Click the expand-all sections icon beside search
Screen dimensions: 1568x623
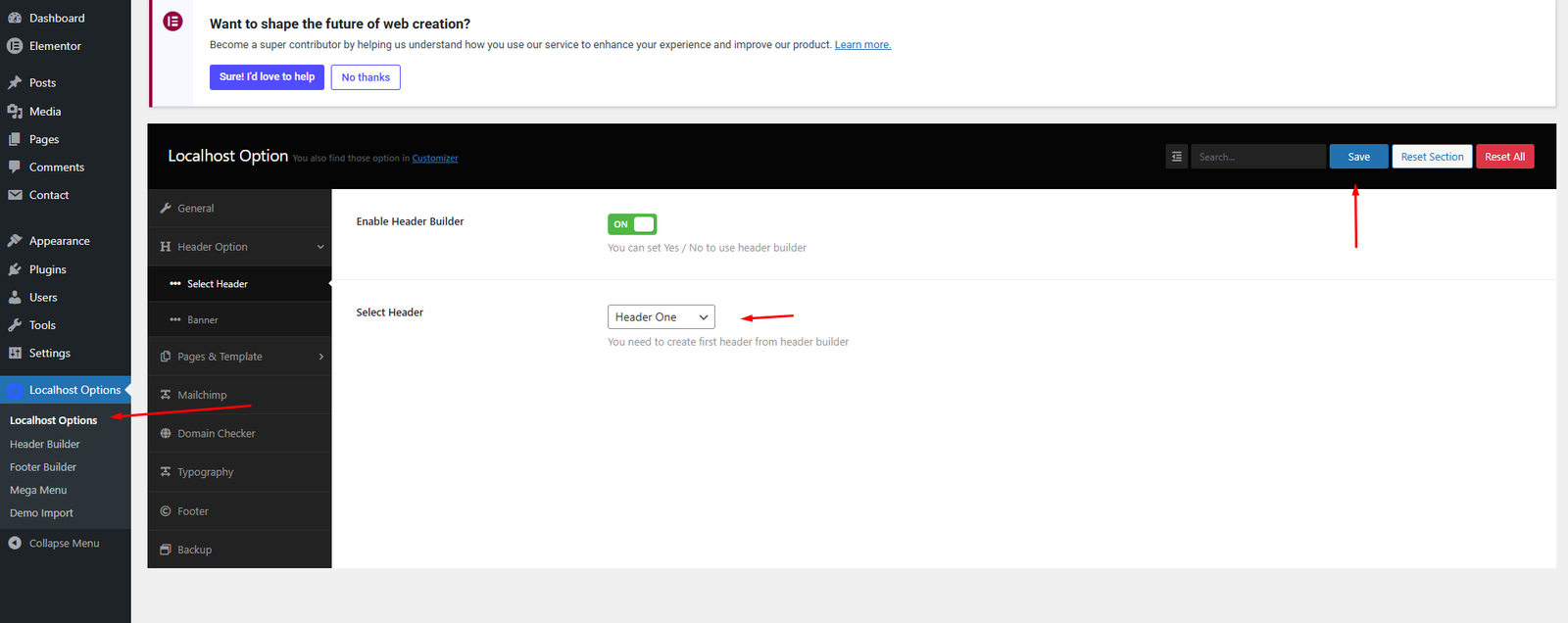(x=1177, y=157)
